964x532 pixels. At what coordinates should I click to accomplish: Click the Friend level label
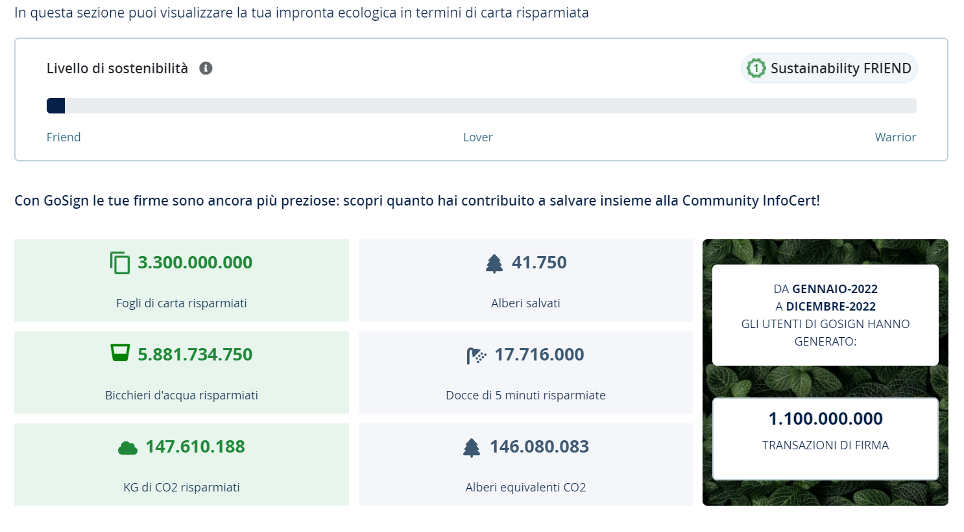tap(64, 137)
